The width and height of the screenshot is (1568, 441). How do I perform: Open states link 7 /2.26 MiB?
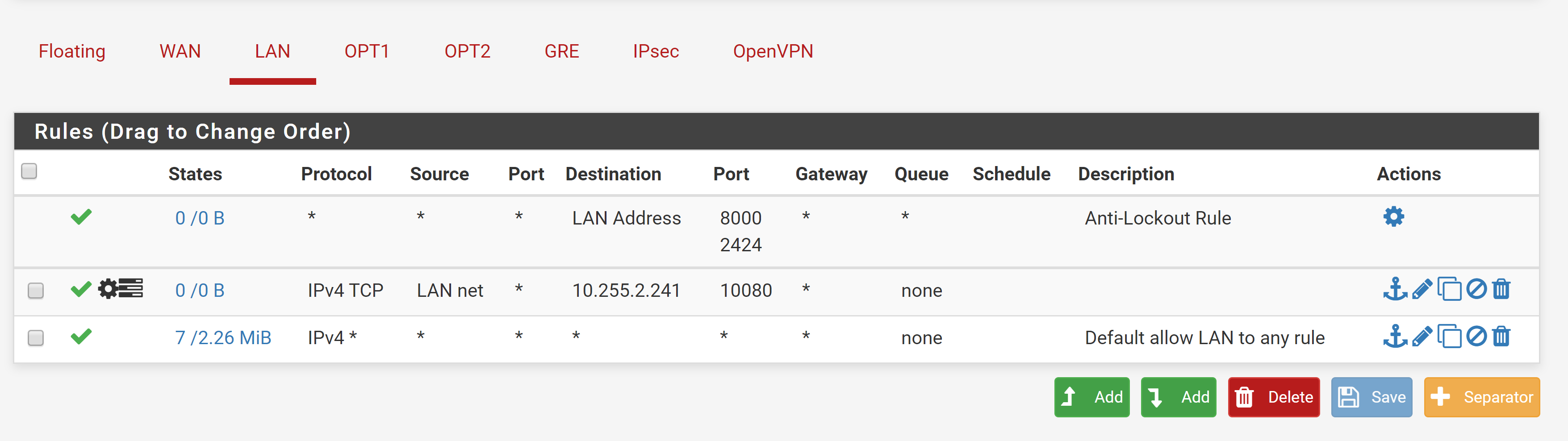coord(223,337)
